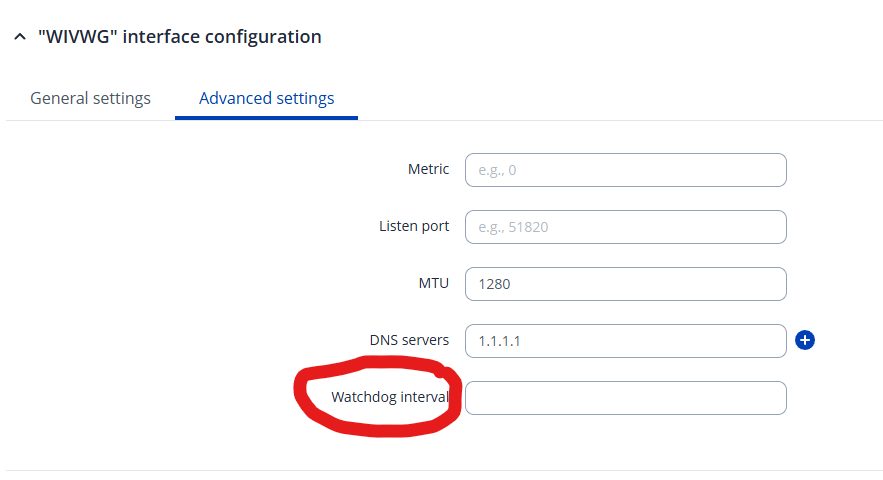The width and height of the screenshot is (883, 480).
Task: Click the DNS servers label
Action: [409, 340]
